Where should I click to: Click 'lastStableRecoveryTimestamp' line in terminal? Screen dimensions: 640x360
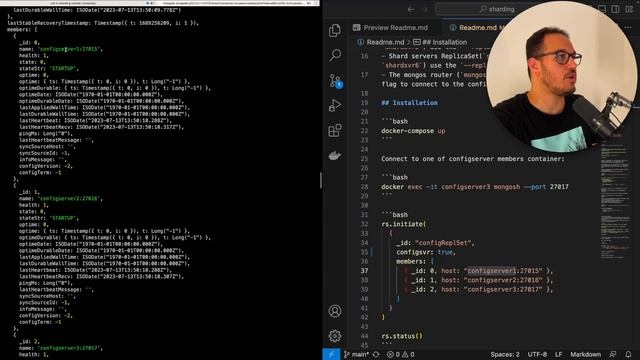103,23
